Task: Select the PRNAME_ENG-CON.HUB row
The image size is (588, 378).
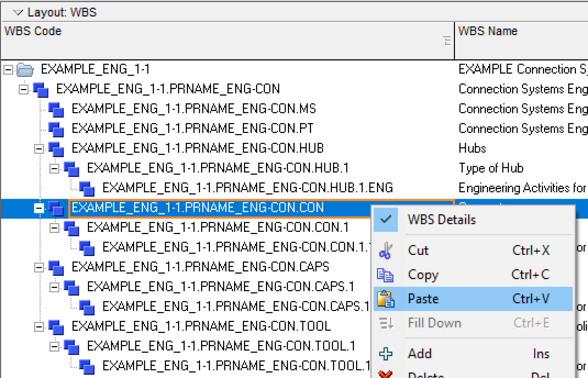Action: pos(198,149)
